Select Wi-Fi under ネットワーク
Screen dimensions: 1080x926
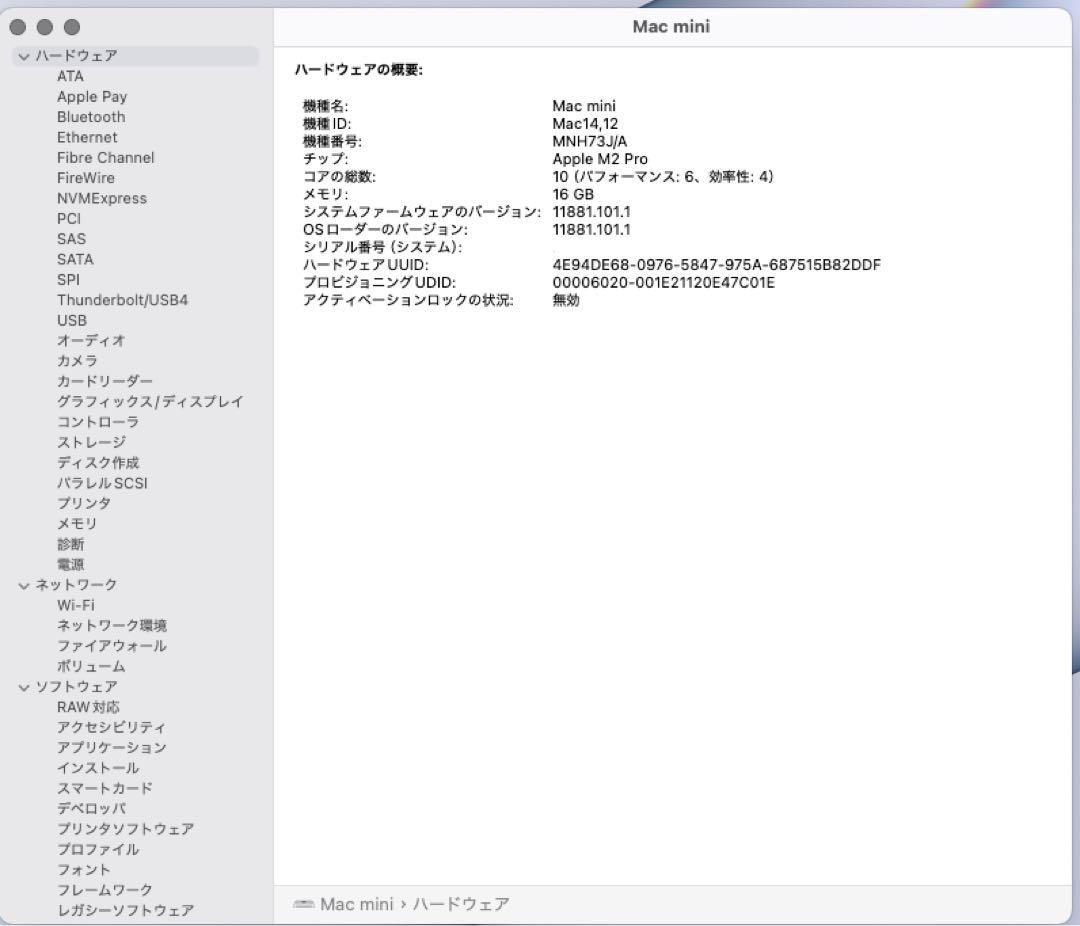[75, 605]
